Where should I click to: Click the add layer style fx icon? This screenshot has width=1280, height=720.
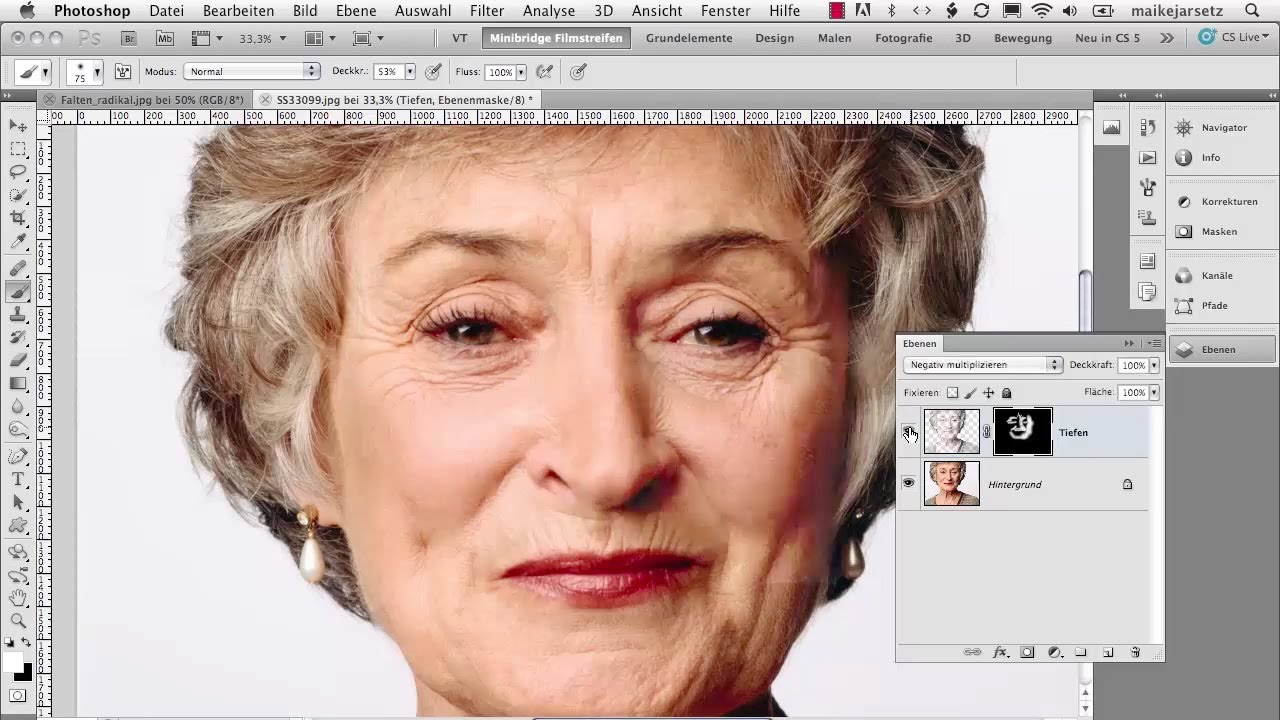tap(1000, 652)
